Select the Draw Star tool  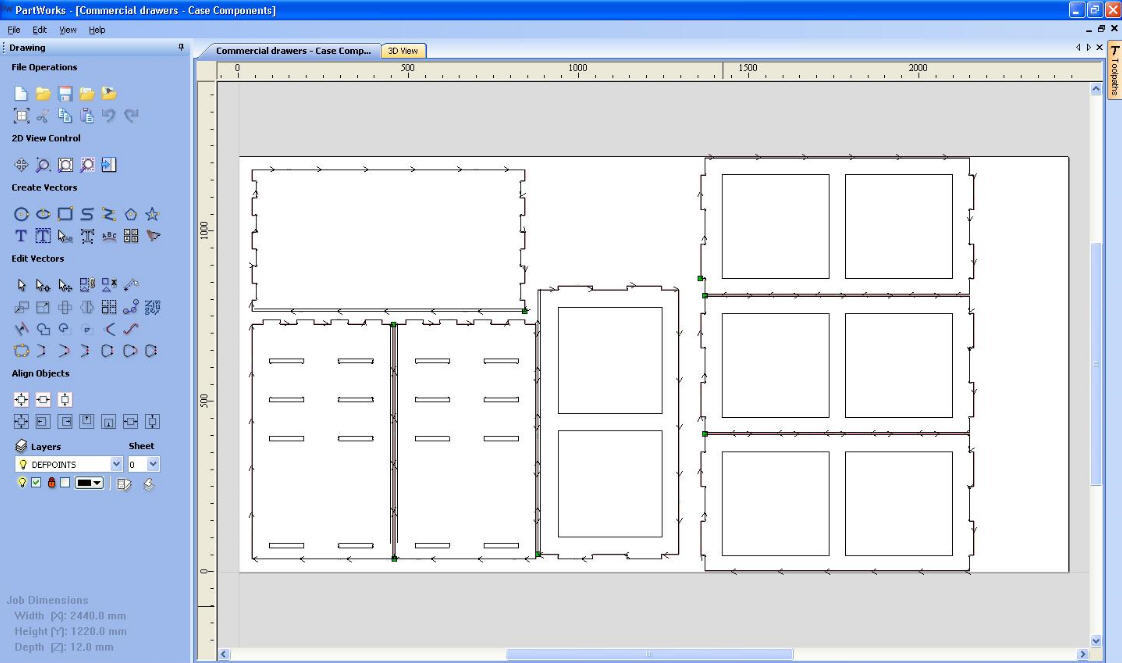152,214
